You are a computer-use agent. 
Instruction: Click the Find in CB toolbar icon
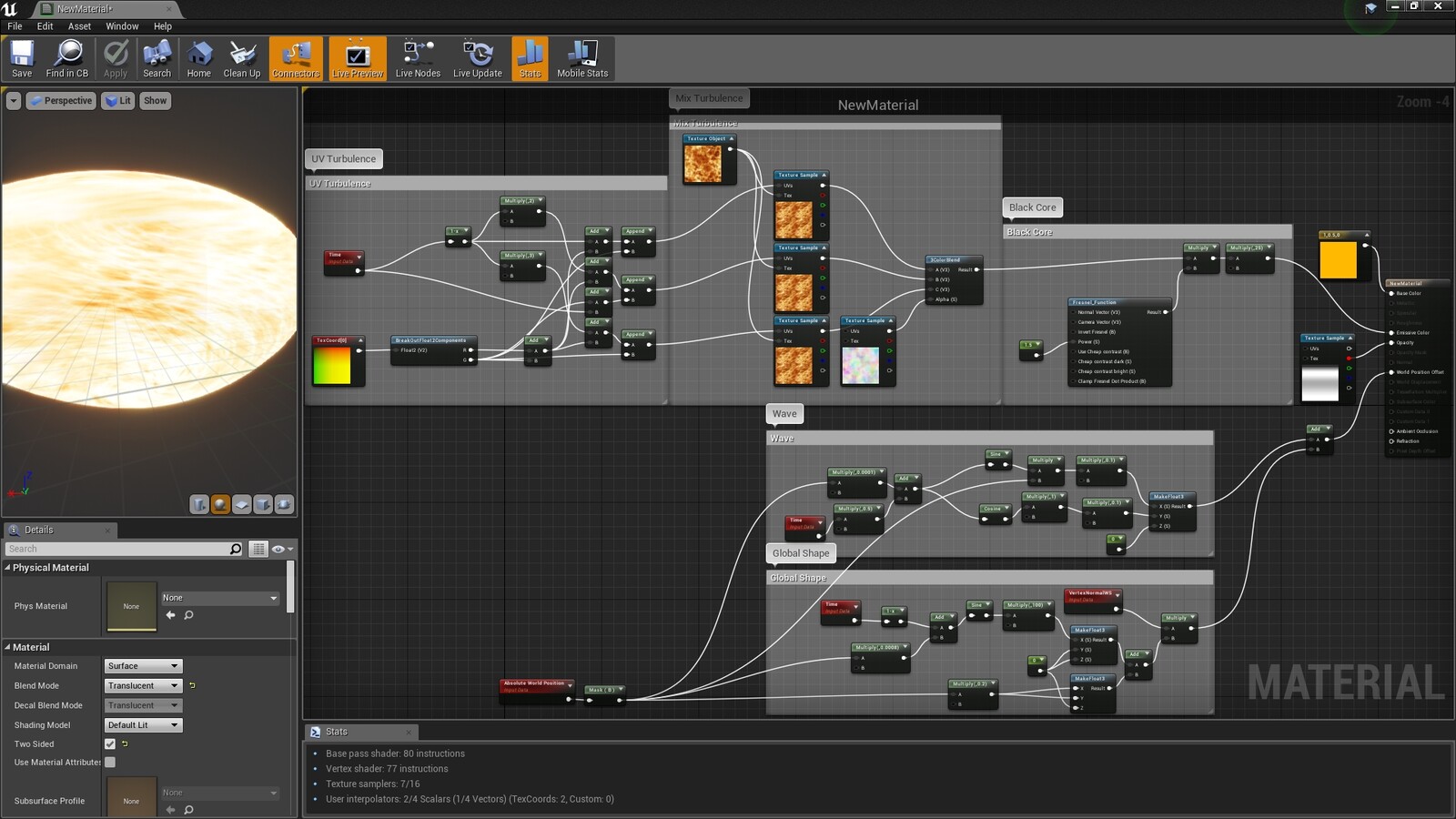(x=67, y=58)
